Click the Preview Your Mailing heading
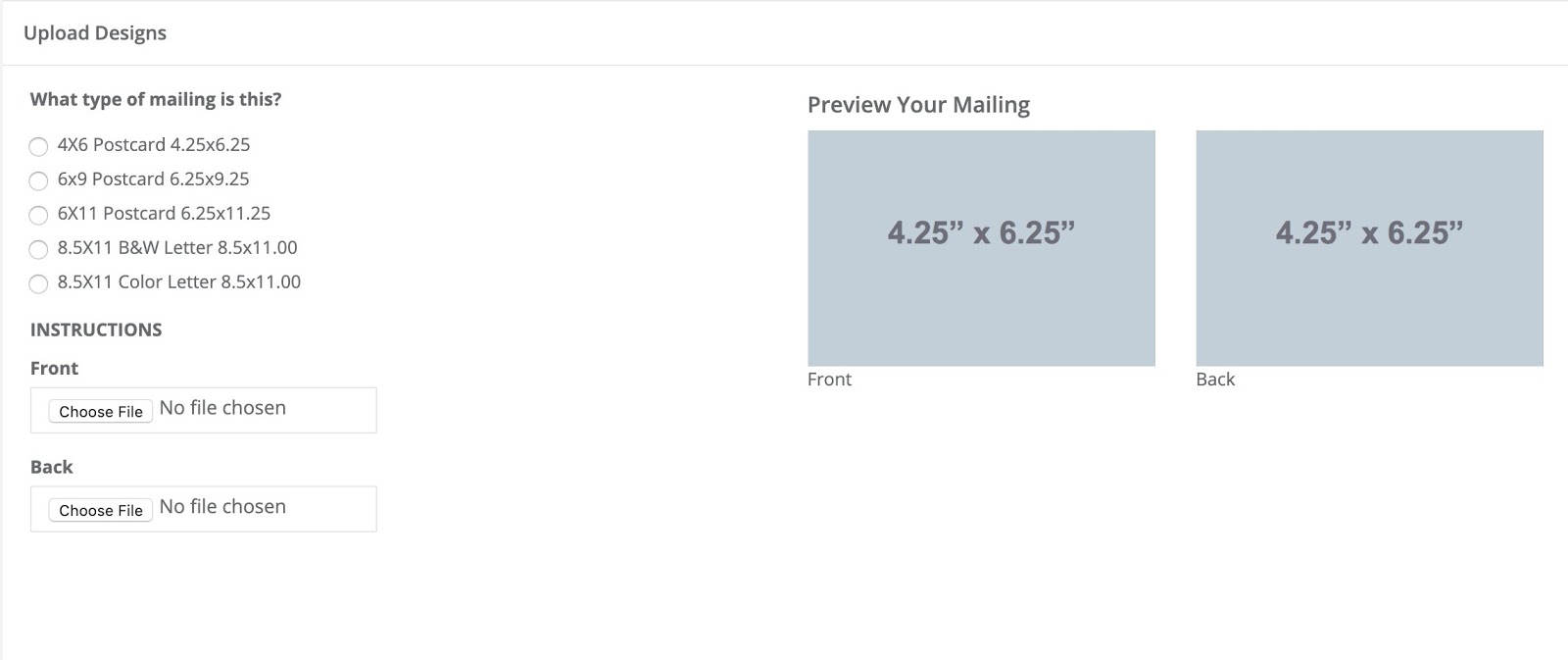The height and width of the screenshot is (660, 1568). pyautogui.click(x=918, y=105)
